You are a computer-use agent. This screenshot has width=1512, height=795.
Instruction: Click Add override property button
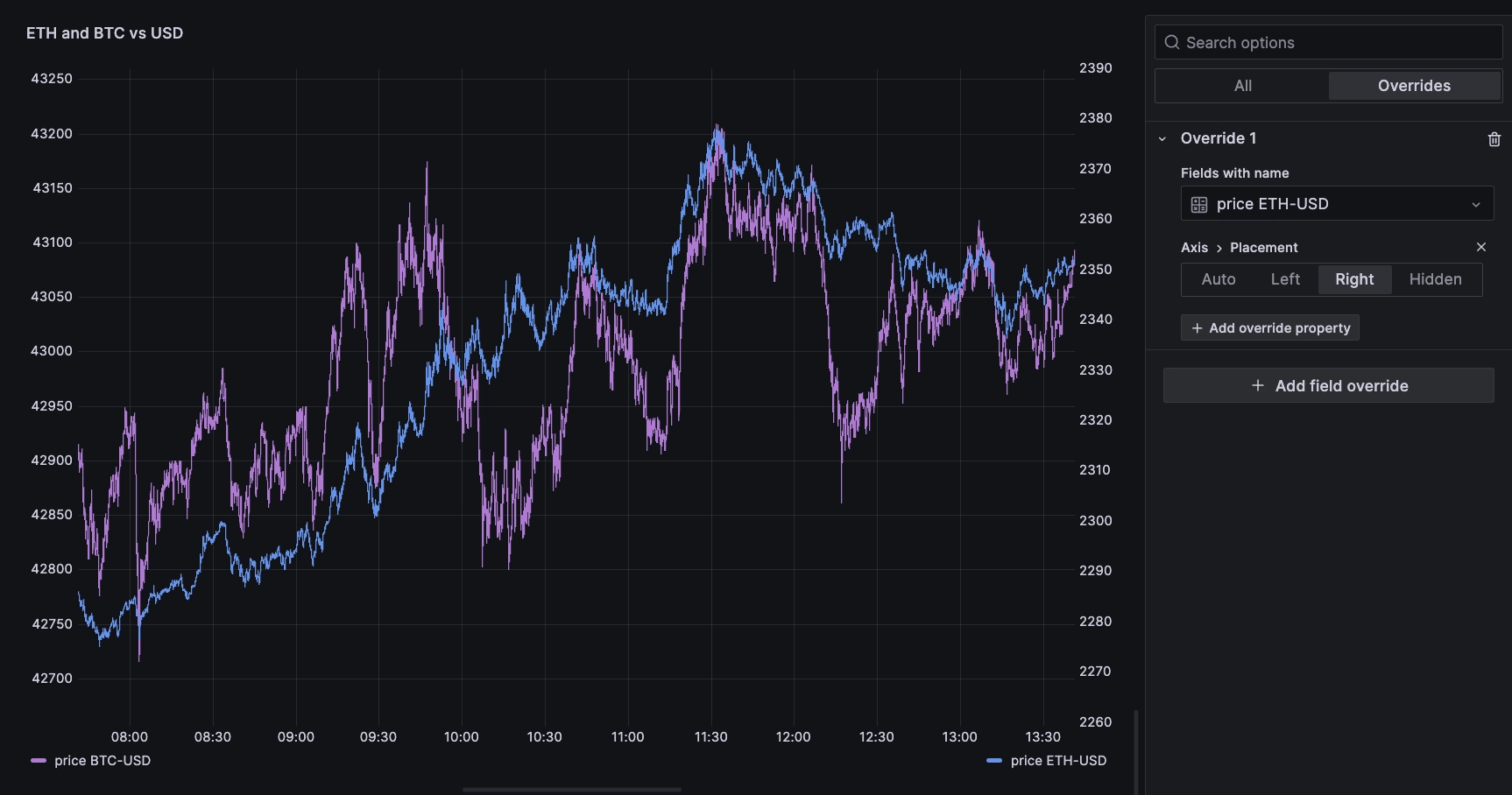(1270, 327)
